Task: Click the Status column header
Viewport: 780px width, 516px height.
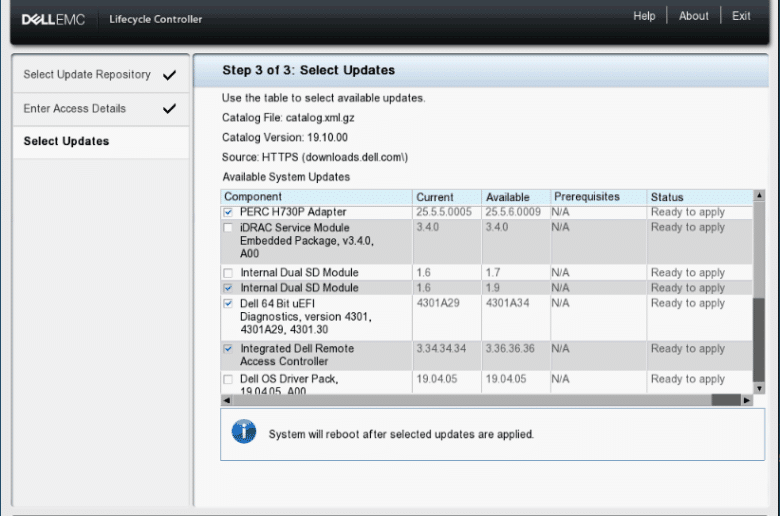Action: coord(700,197)
